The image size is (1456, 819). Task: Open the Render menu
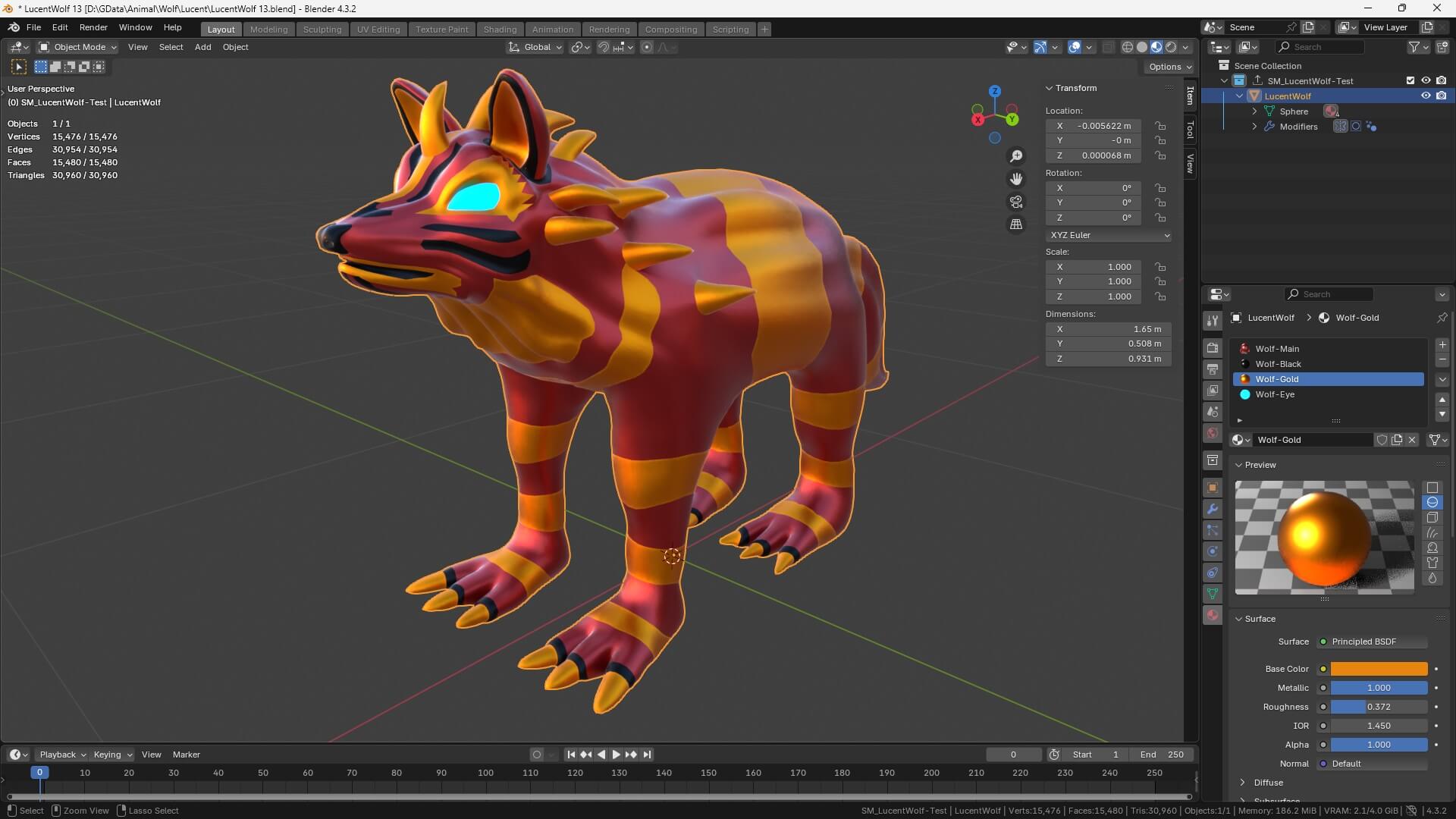tap(93, 27)
